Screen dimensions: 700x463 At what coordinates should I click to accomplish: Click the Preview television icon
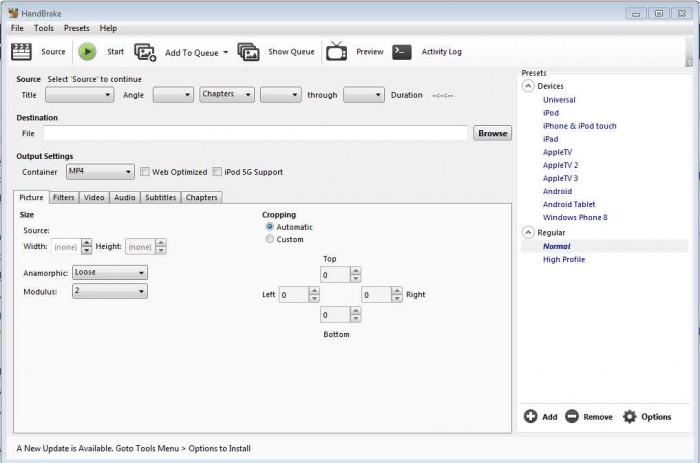(x=336, y=51)
